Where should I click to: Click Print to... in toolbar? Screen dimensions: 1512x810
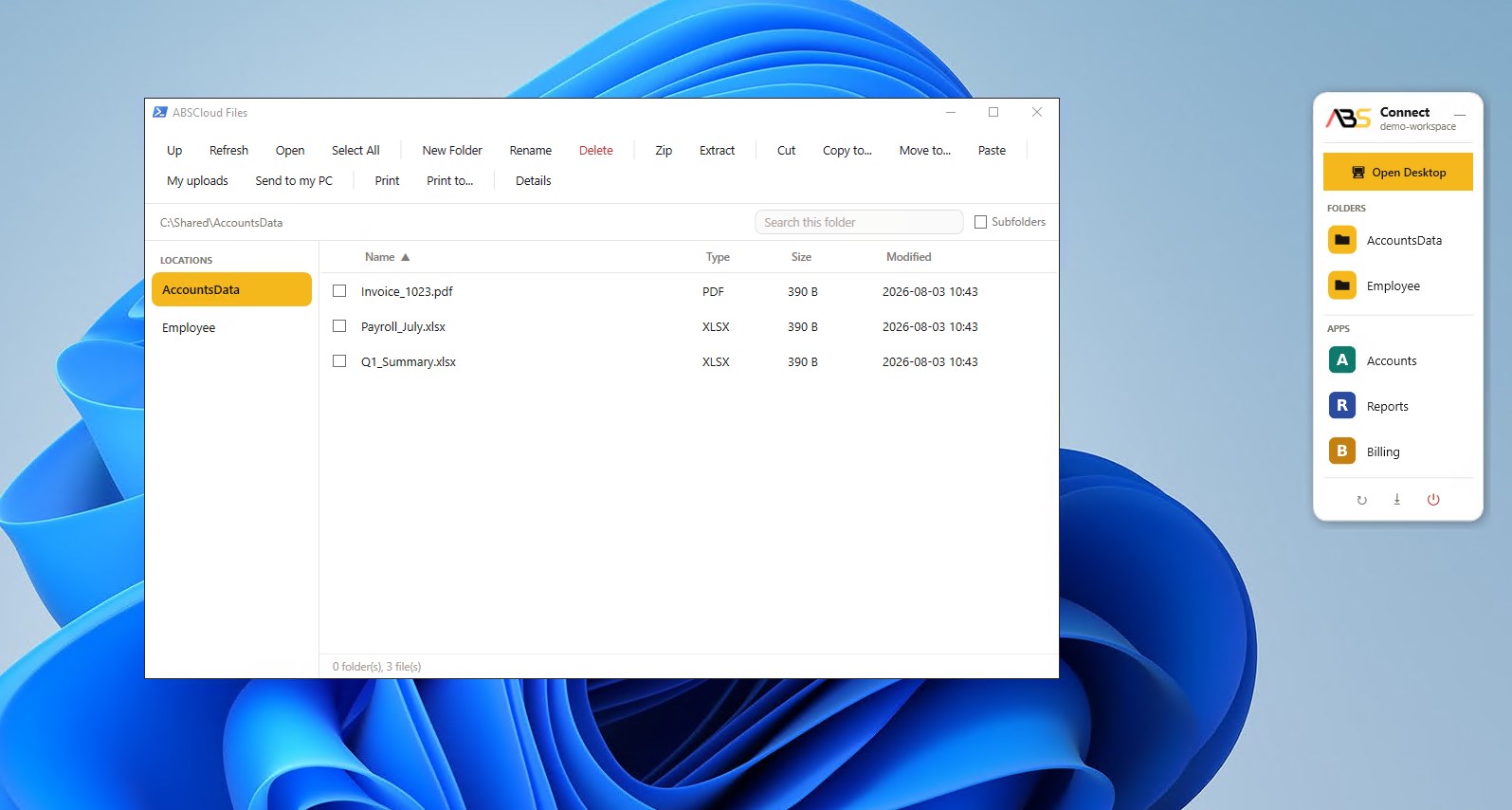click(449, 180)
